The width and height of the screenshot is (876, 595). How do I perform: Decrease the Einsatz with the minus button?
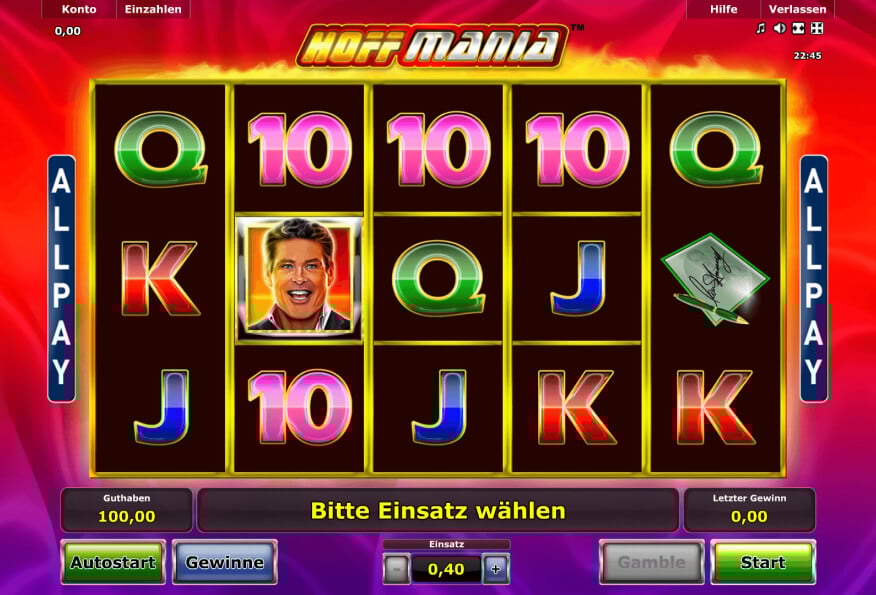tap(397, 569)
